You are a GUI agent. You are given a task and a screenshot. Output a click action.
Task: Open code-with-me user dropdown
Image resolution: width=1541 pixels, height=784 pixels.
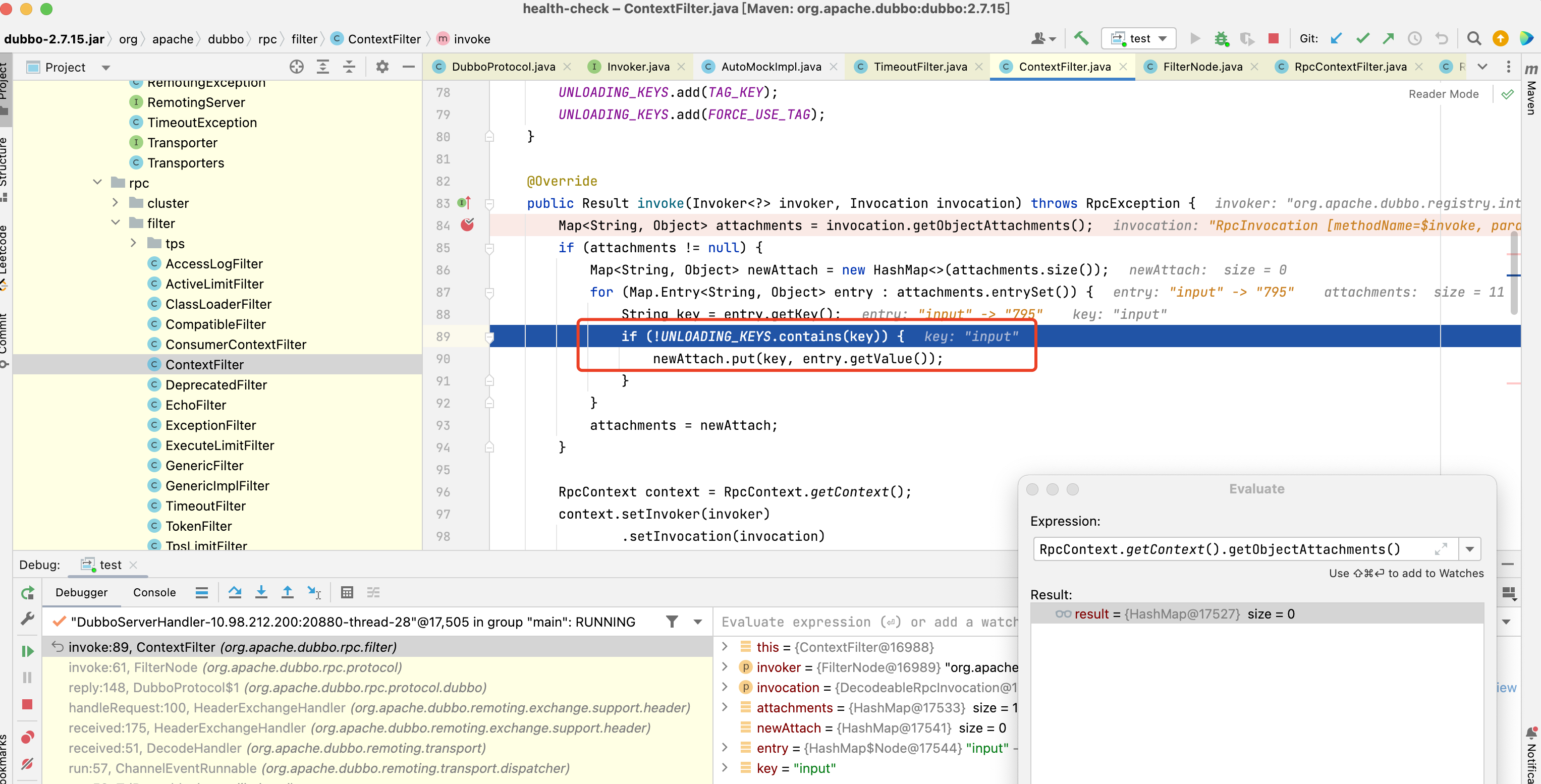(1042, 38)
